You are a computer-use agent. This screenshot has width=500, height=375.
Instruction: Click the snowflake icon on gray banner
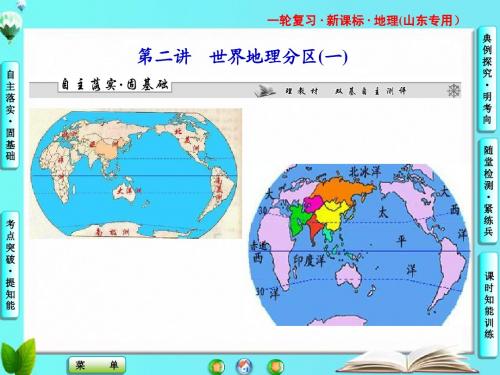coord(453,90)
